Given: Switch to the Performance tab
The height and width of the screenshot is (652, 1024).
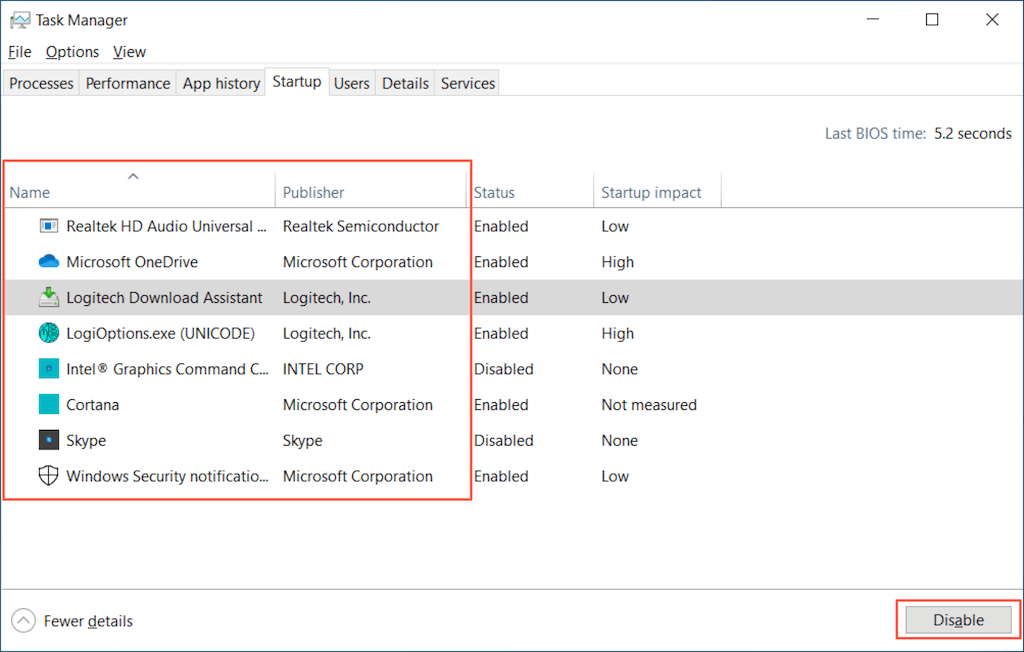Looking at the screenshot, I should (x=128, y=84).
